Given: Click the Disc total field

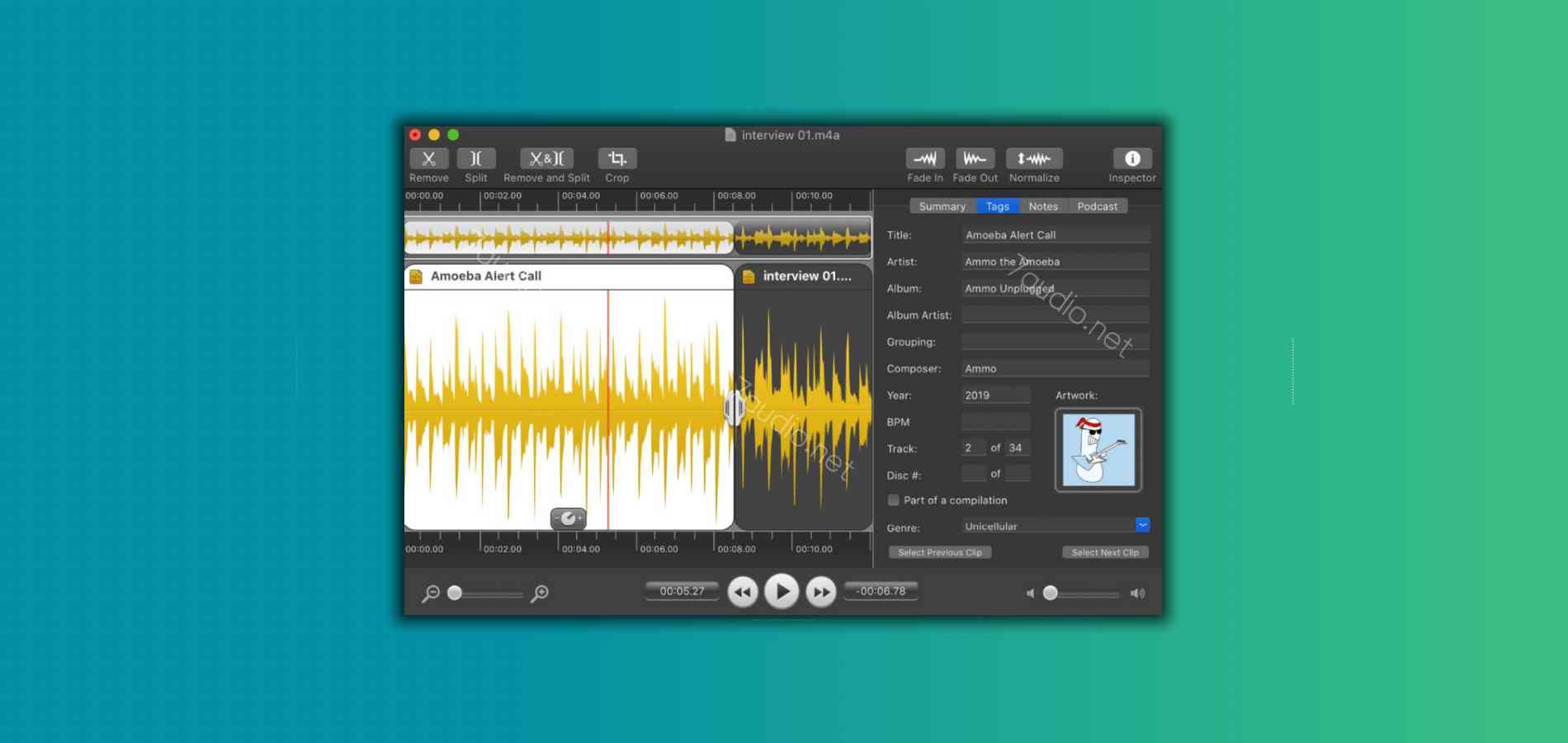Looking at the screenshot, I should coord(1018,474).
